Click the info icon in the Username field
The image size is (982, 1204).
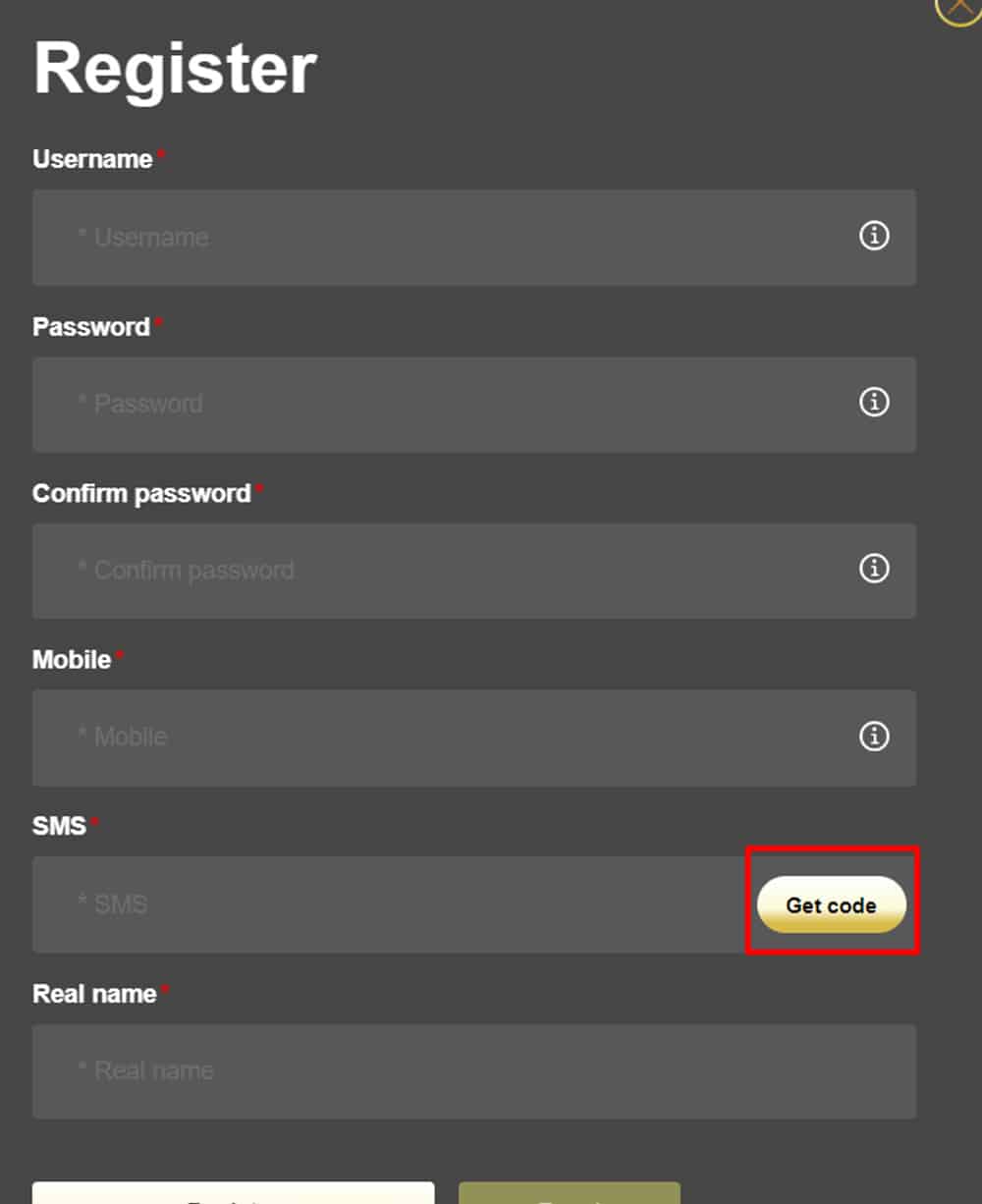[x=874, y=236]
